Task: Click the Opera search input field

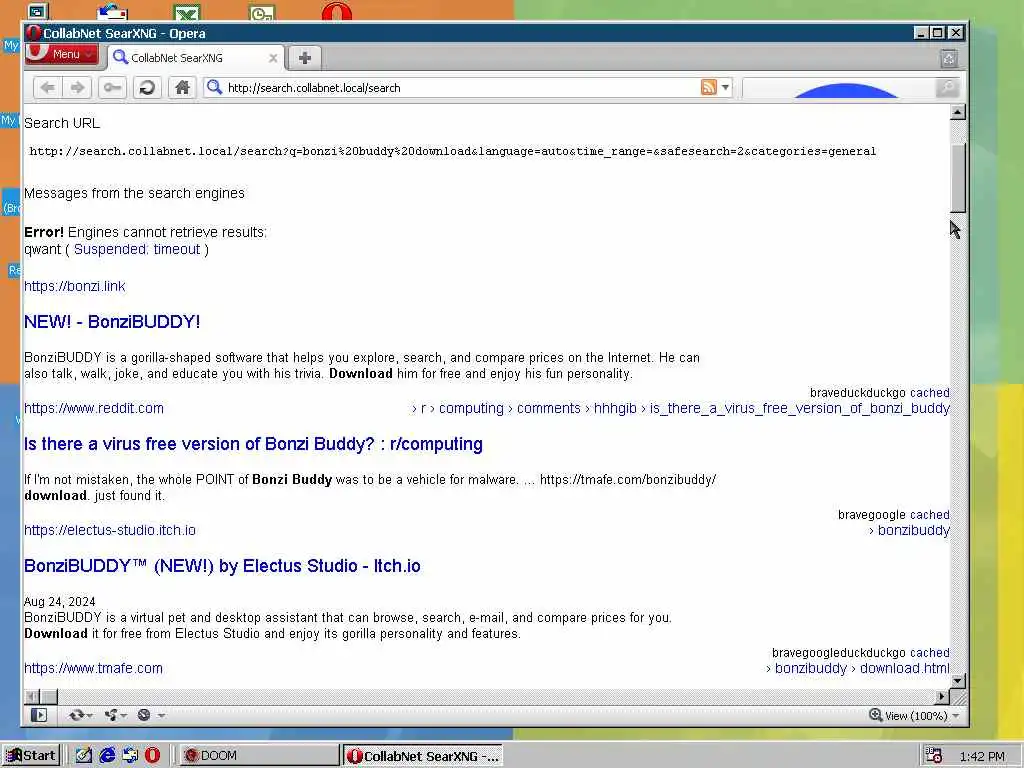Action: click(839, 88)
